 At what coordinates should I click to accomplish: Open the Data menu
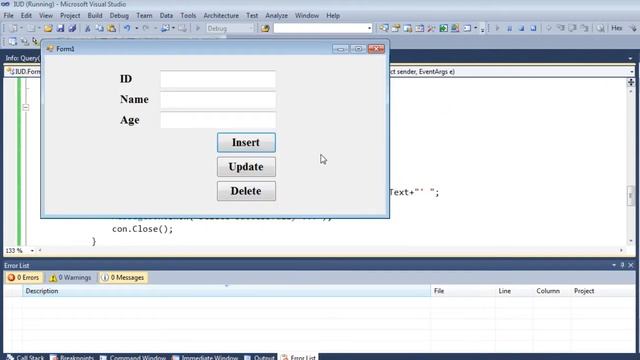point(166,16)
